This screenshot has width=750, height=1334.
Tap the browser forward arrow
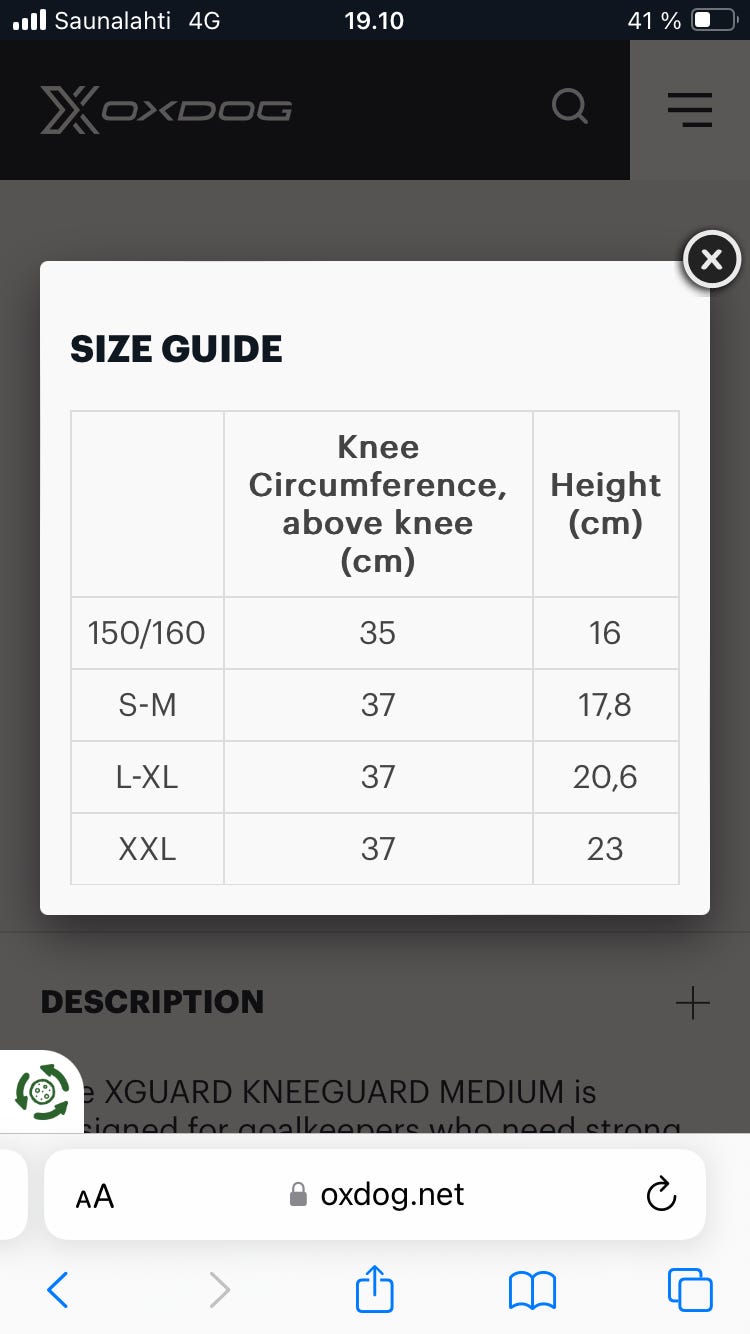pyautogui.click(x=219, y=1290)
